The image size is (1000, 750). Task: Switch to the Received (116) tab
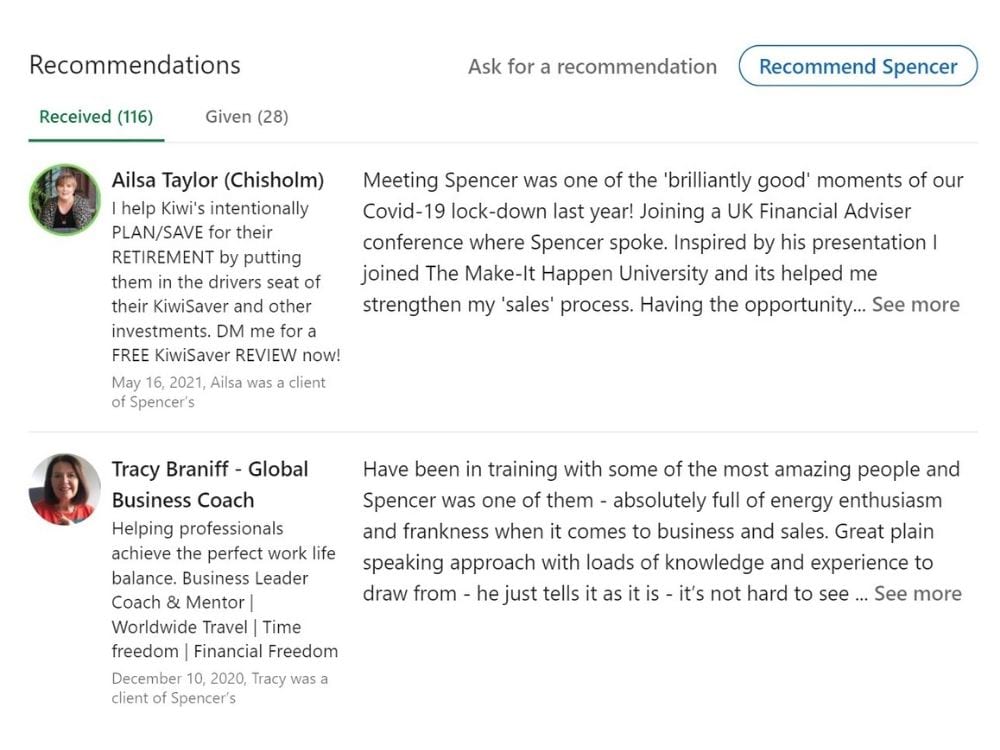pos(96,117)
